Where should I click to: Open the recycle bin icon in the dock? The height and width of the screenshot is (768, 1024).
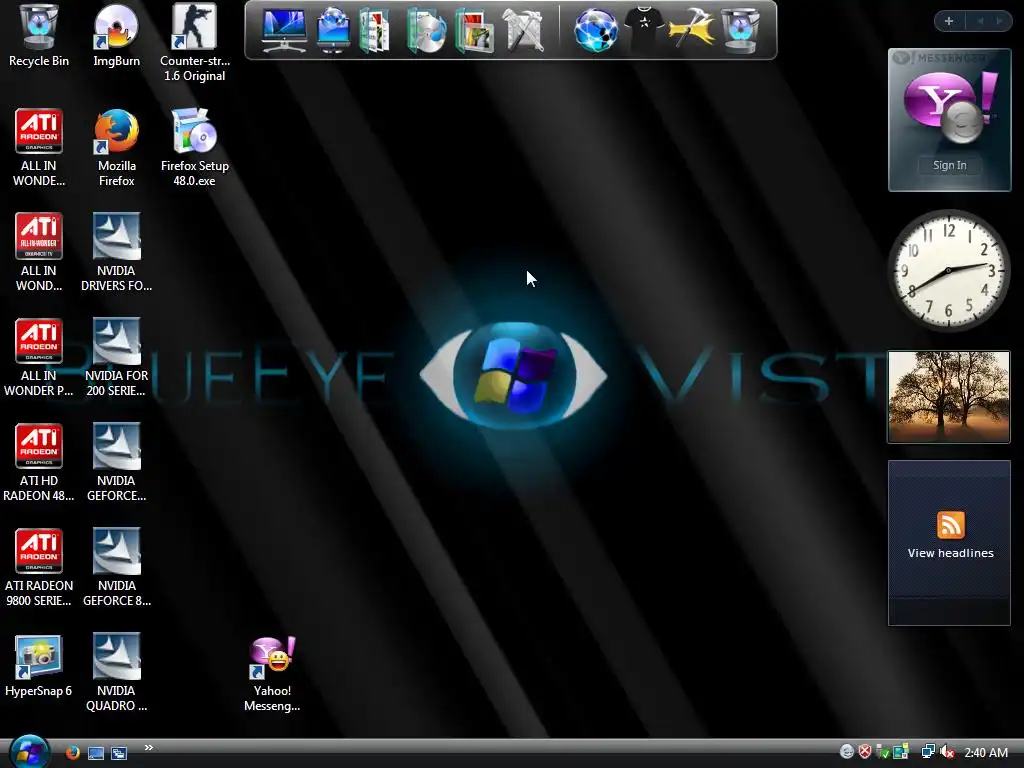(x=739, y=30)
